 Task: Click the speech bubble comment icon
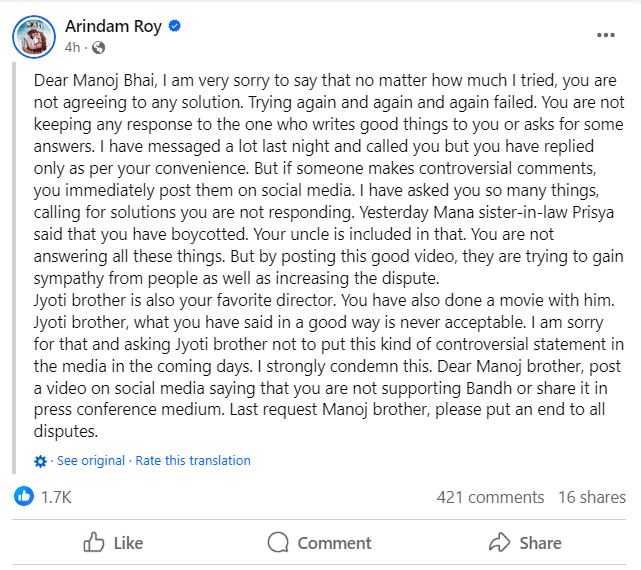(278, 543)
